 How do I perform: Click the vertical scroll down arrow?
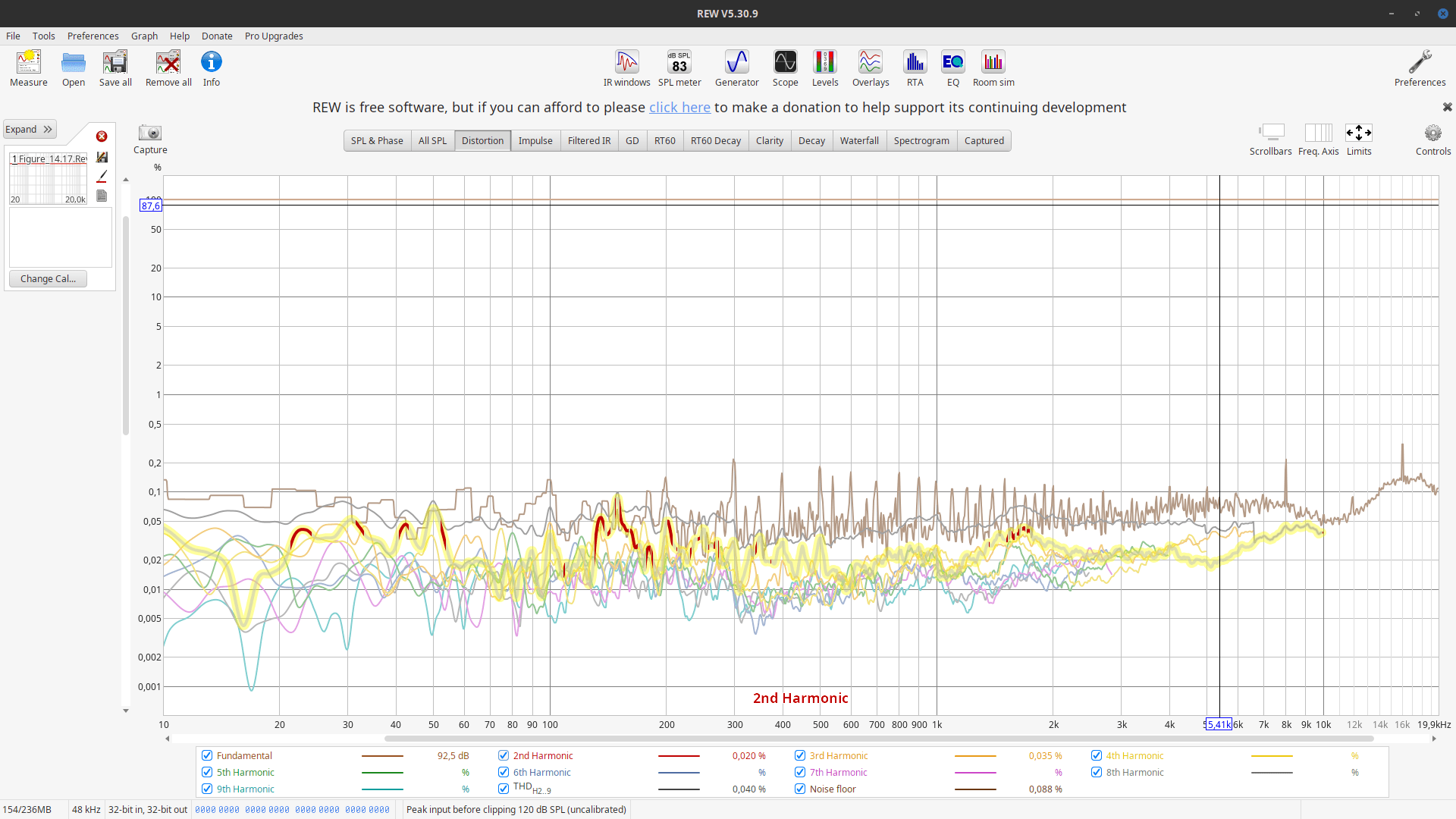pyautogui.click(x=126, y=711)
